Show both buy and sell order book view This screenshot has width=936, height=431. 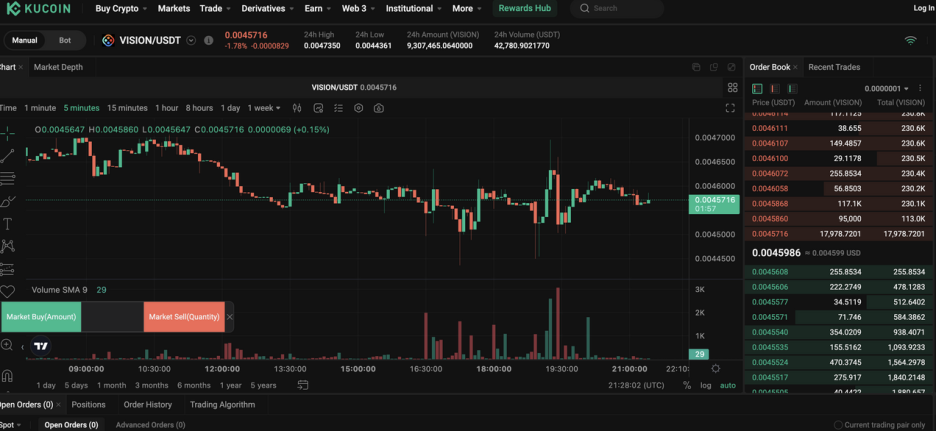tap(757, 89)
